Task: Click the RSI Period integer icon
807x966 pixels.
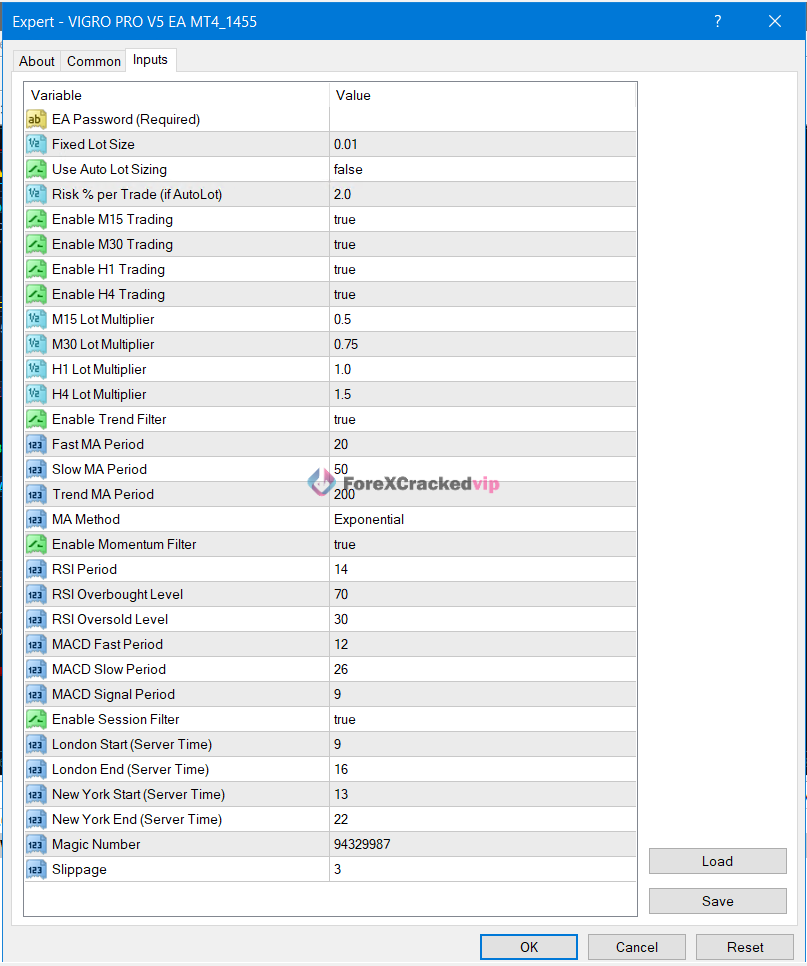Action: [36, 570]
